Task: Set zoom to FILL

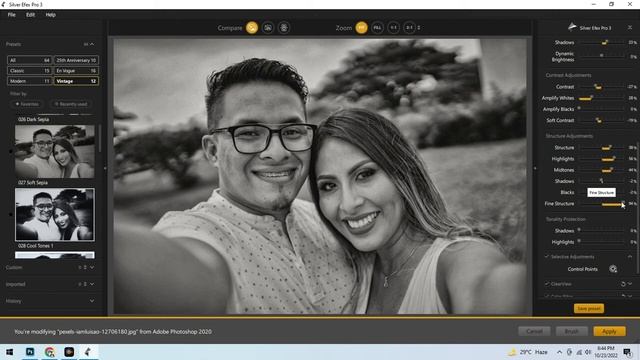Action: tap(378, 28)
